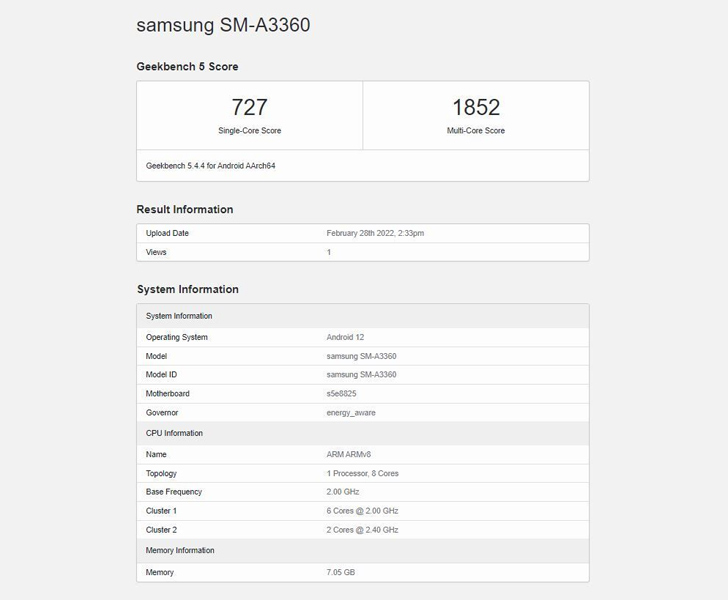Viewport: 728px width, 600px height.
Task: Click the 'Model ID' row label
Action: click(161, 374)
